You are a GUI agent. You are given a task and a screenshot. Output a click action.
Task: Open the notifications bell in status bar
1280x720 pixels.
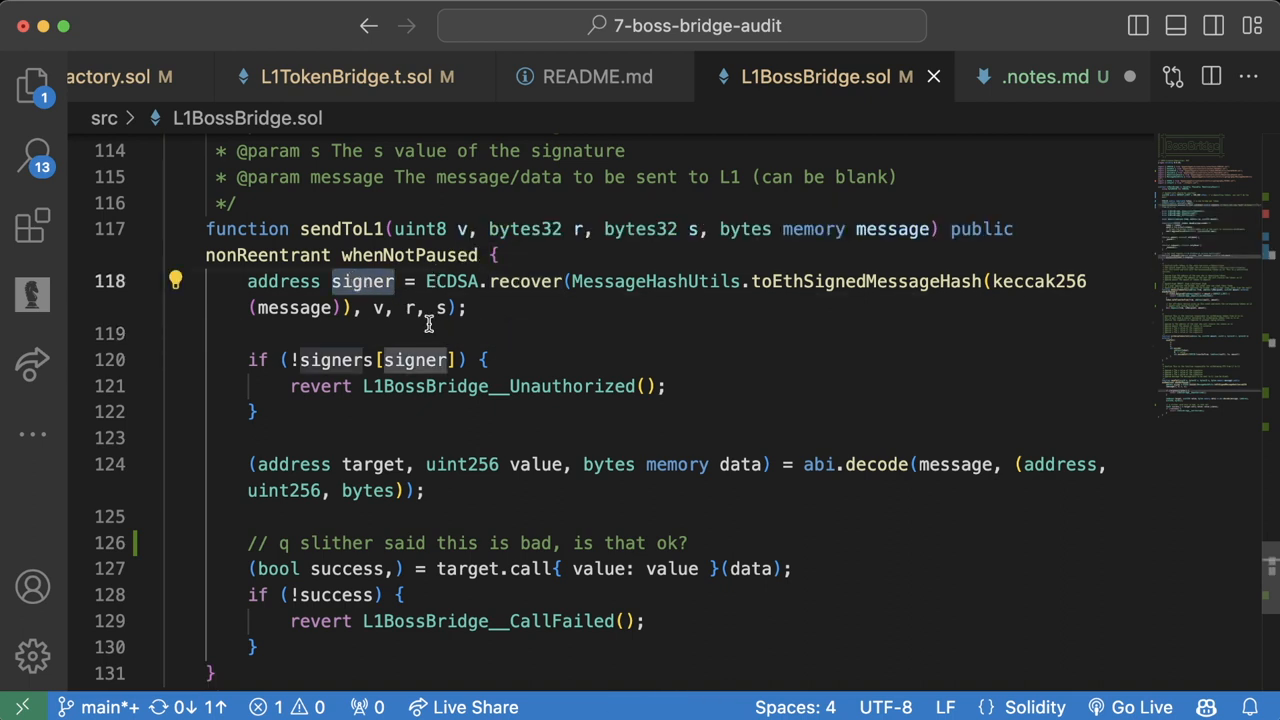click(1249, 707)
